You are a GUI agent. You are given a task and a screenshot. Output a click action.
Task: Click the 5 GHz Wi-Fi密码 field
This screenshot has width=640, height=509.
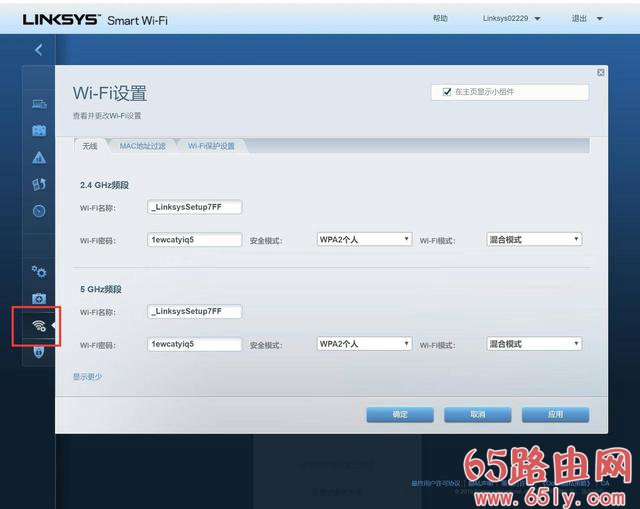click(x=194, y=344)
